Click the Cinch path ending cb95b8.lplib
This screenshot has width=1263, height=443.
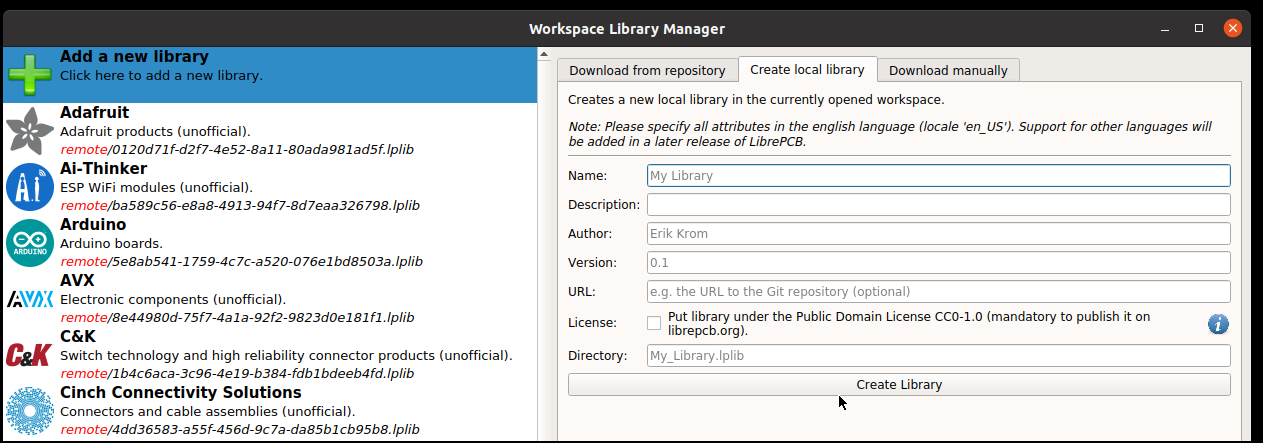(x=239, y=430)
